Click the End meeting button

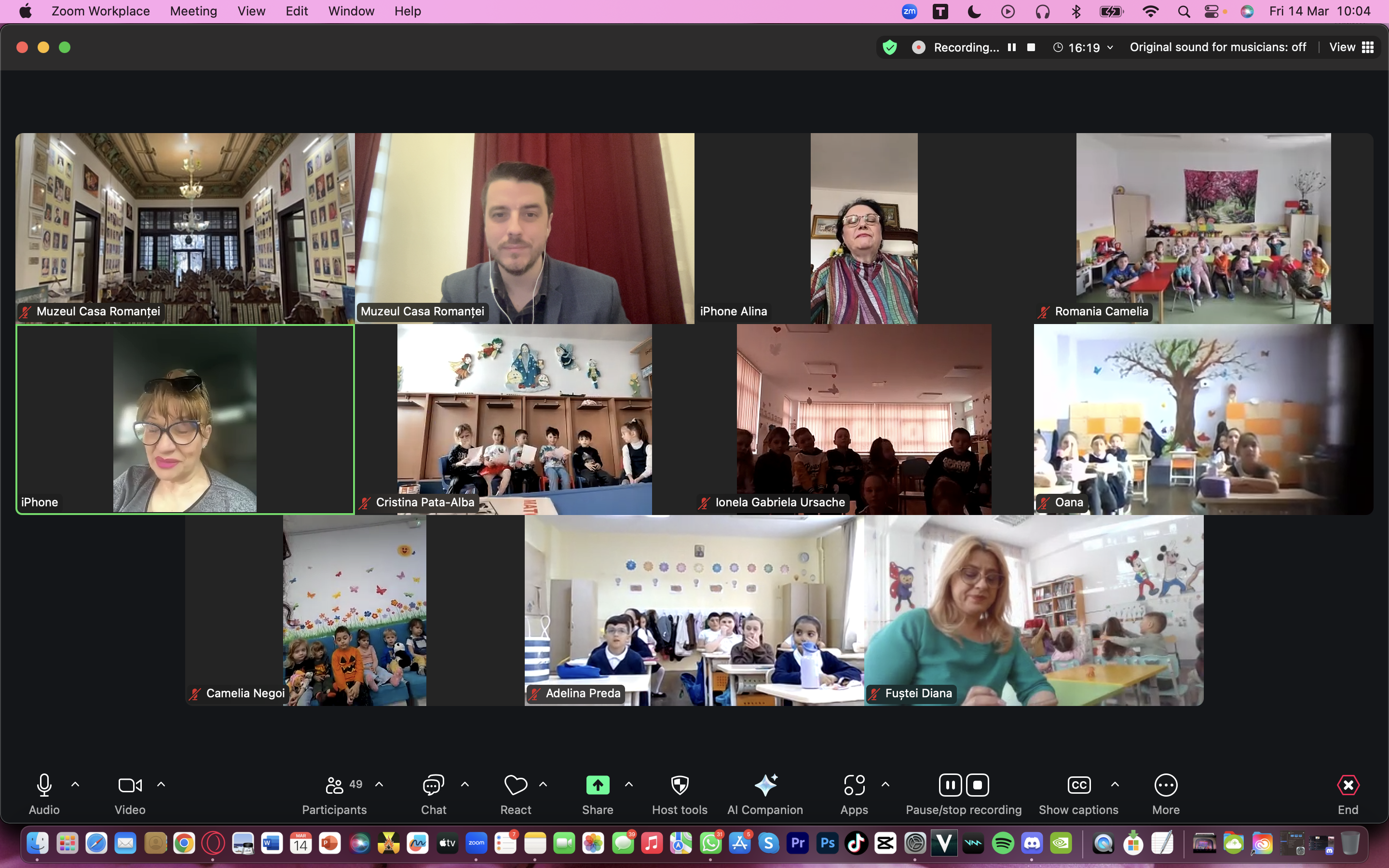(x=1348, y=785)
